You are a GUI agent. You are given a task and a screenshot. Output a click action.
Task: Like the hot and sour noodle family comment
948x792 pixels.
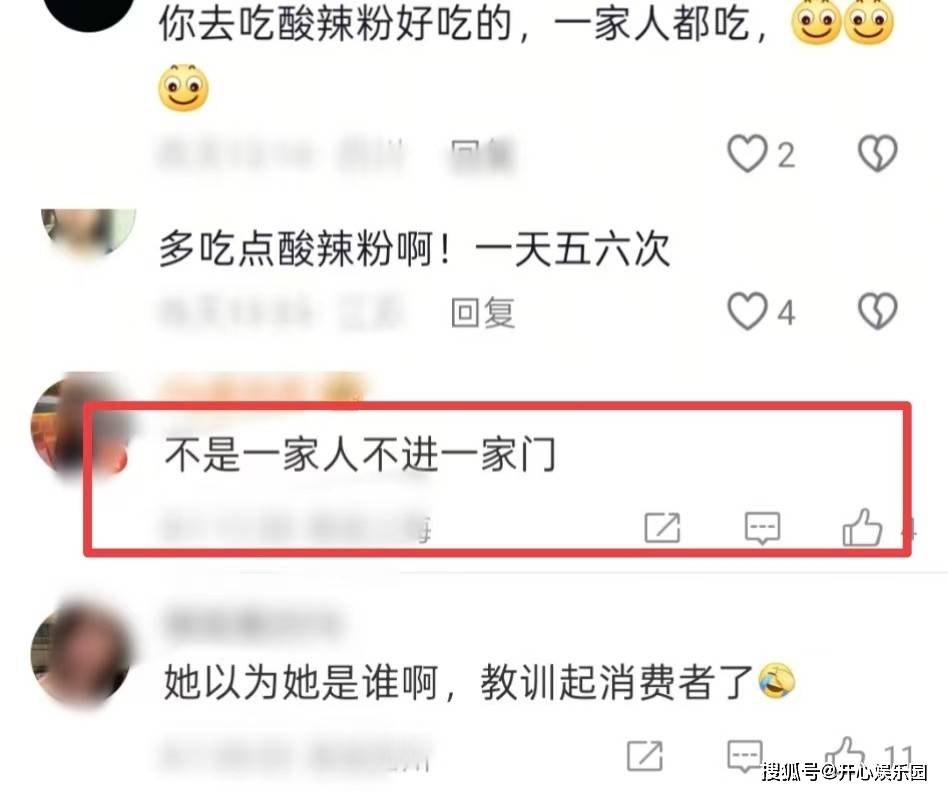click(x=747, y=154)
